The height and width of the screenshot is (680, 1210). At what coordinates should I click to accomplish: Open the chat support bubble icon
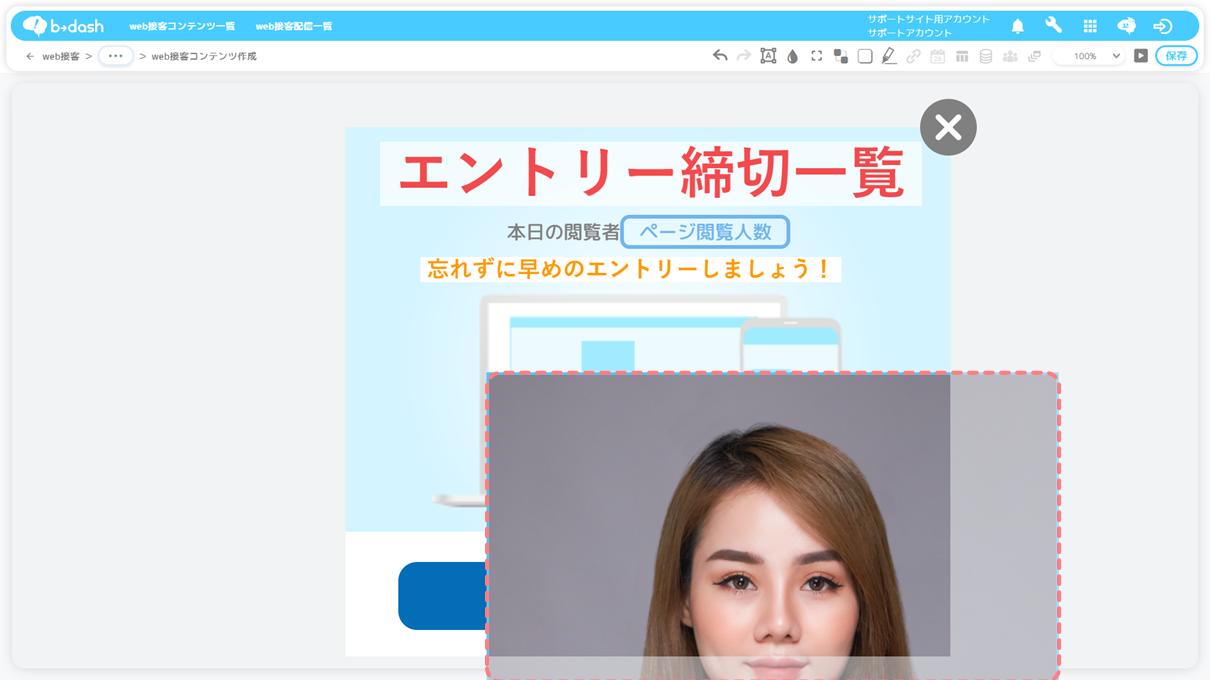click(x=1126, y=26)
